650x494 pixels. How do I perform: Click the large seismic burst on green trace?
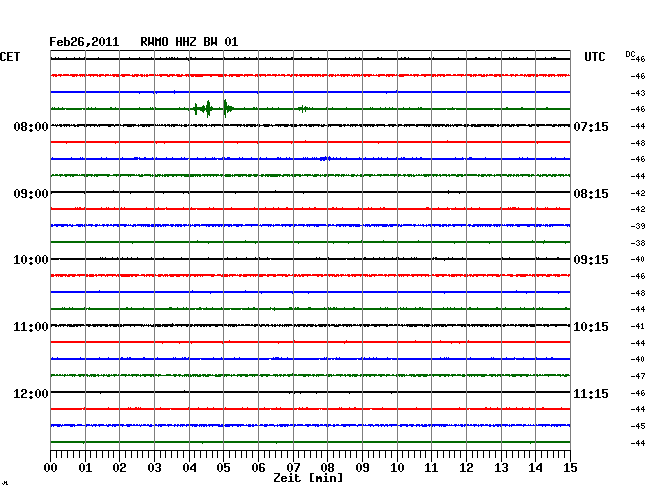click(213, 109)
